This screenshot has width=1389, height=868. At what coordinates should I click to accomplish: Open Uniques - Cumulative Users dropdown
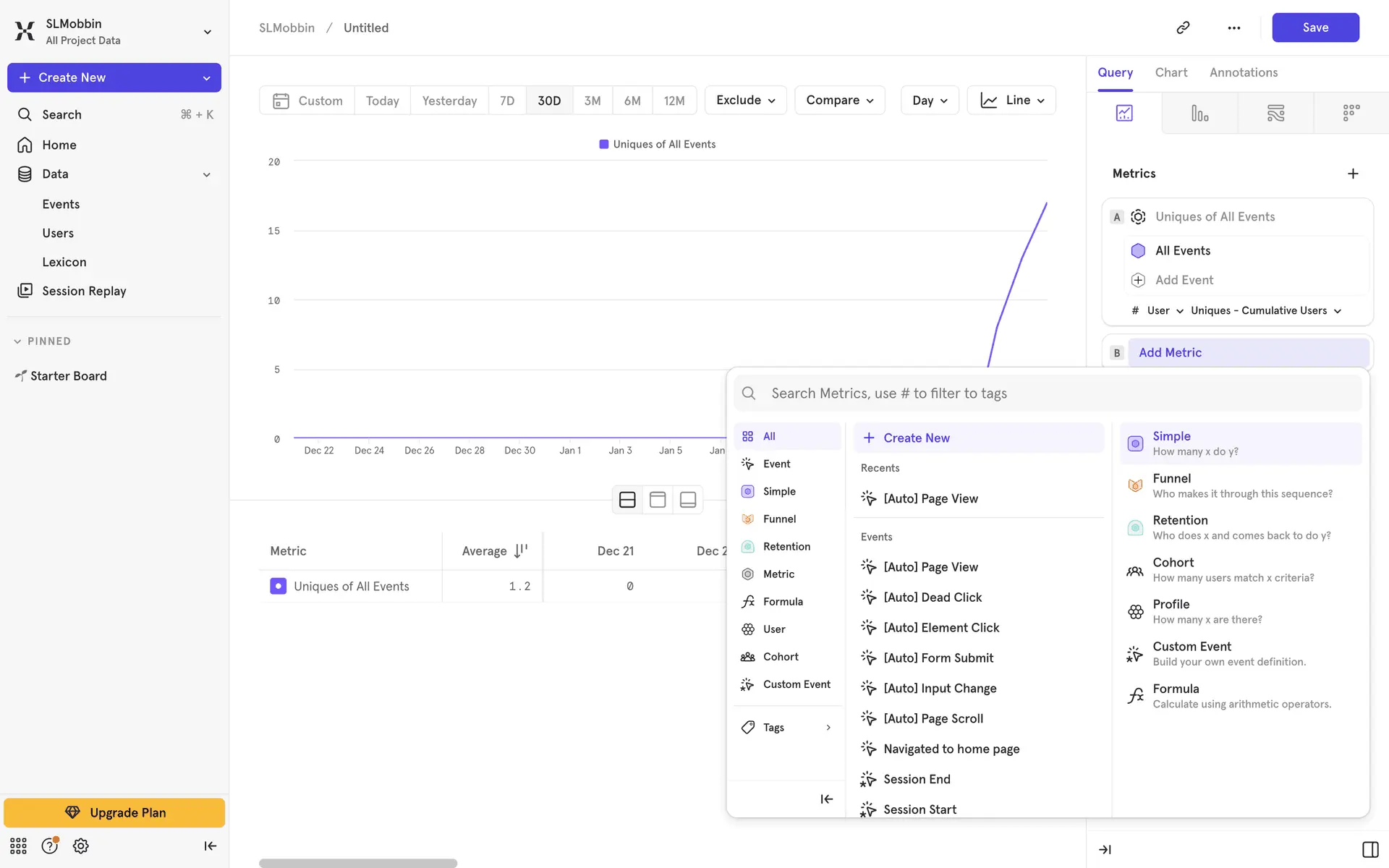click(1265, 310)
